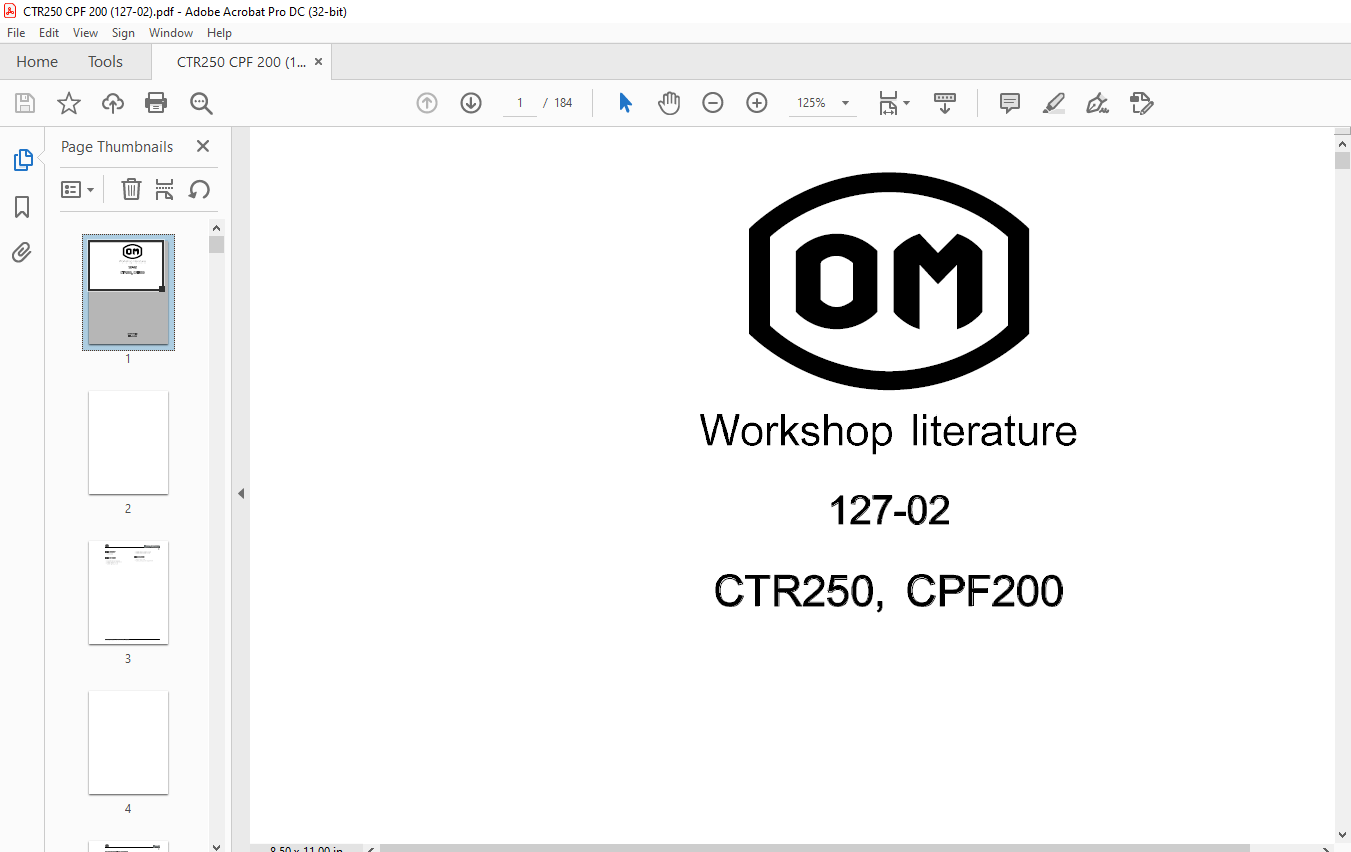Image resolution: width=1351 pixels, height=852 pixels.
Task: Close the Page Thumbnails panel
Action: coord(203,146)
